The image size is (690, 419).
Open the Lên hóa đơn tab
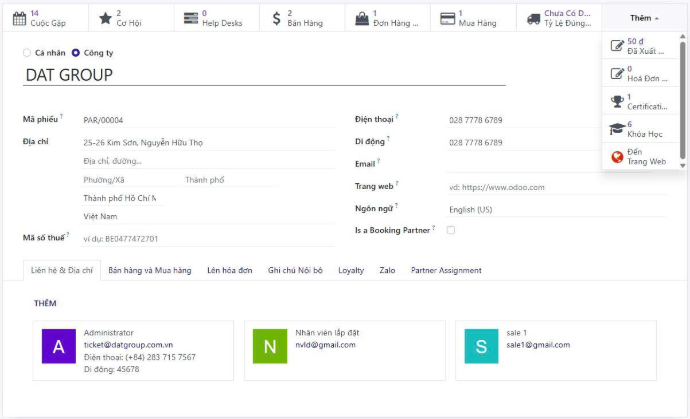[x=230, y=270]
